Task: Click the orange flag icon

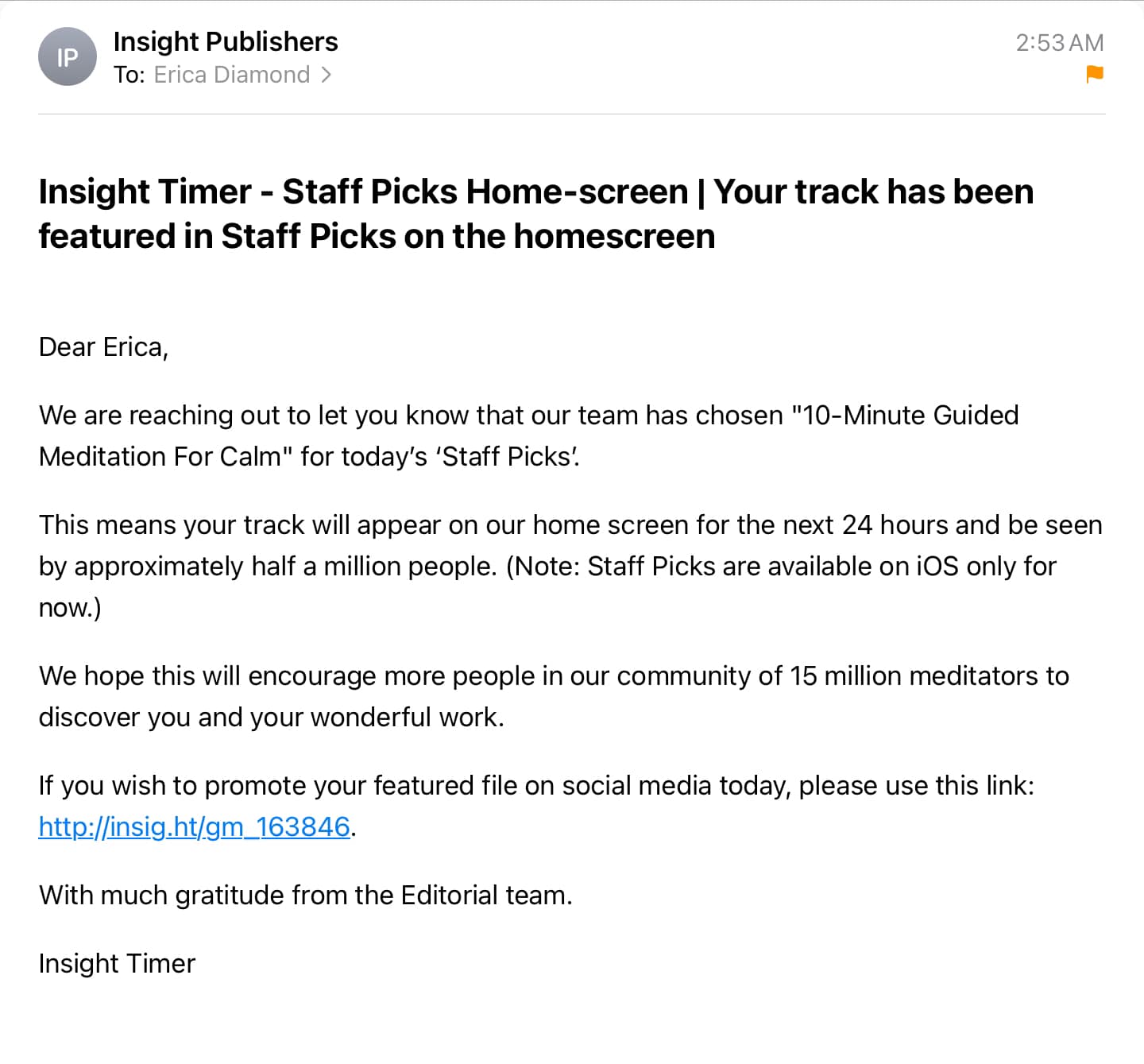Action: tap(1094, 75)
